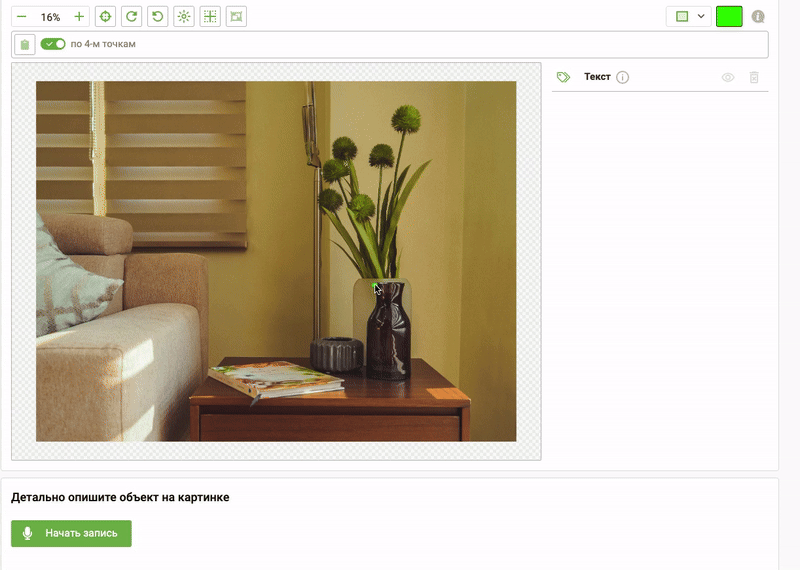Open brightness settings sun icon
800x570 pixels.
(x=184, y=16)
